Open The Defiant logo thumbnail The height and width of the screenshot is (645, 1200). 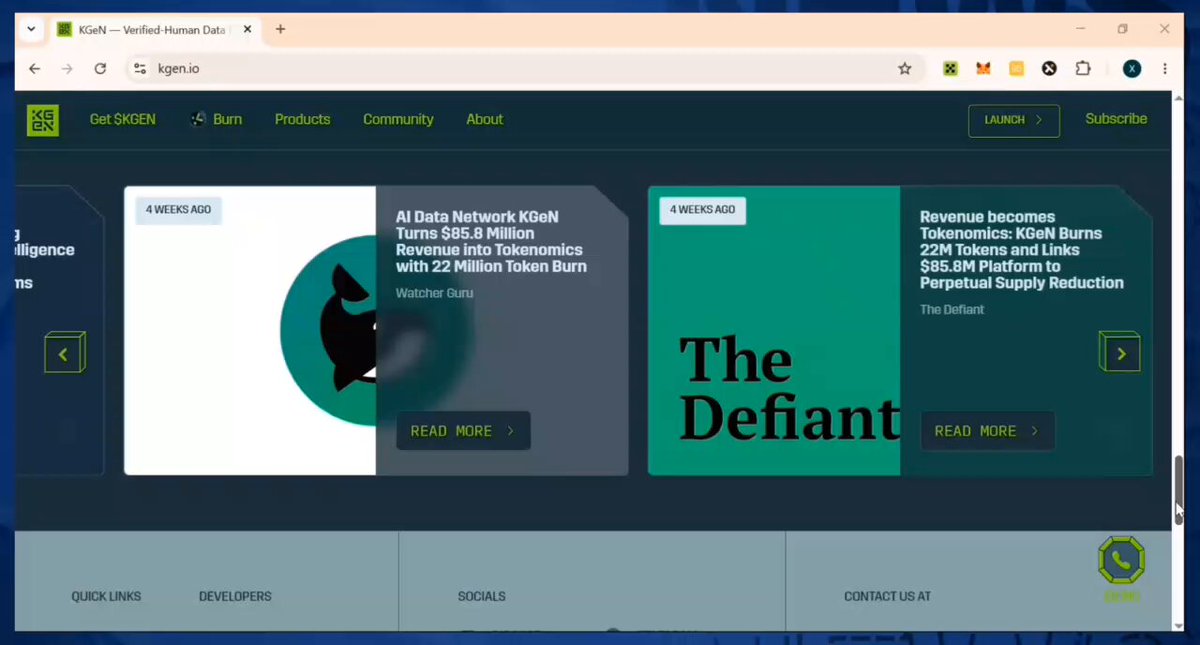[774, 330]
